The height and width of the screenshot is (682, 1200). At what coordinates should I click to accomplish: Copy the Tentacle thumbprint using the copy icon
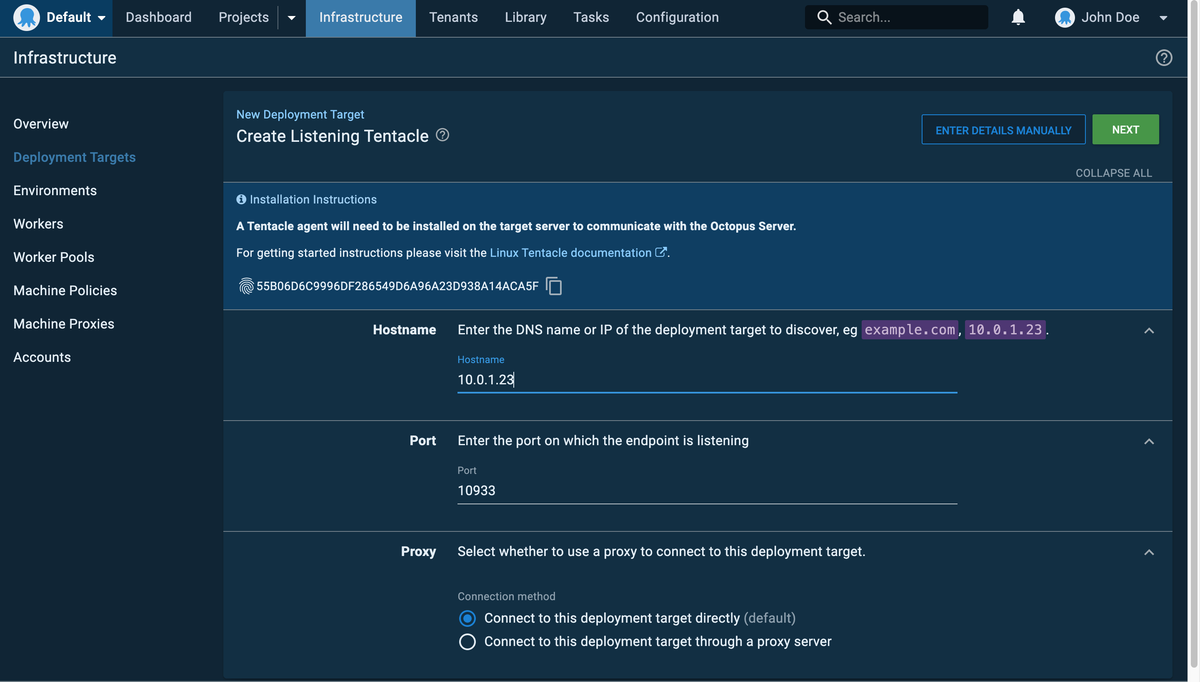(x=554, y=285)
